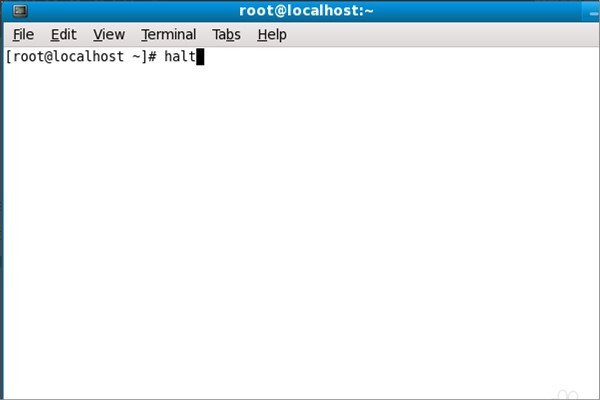Open the Help menu
Image resolution: width=600 pixels, height=400 pixels.
(x=272, y=35)
